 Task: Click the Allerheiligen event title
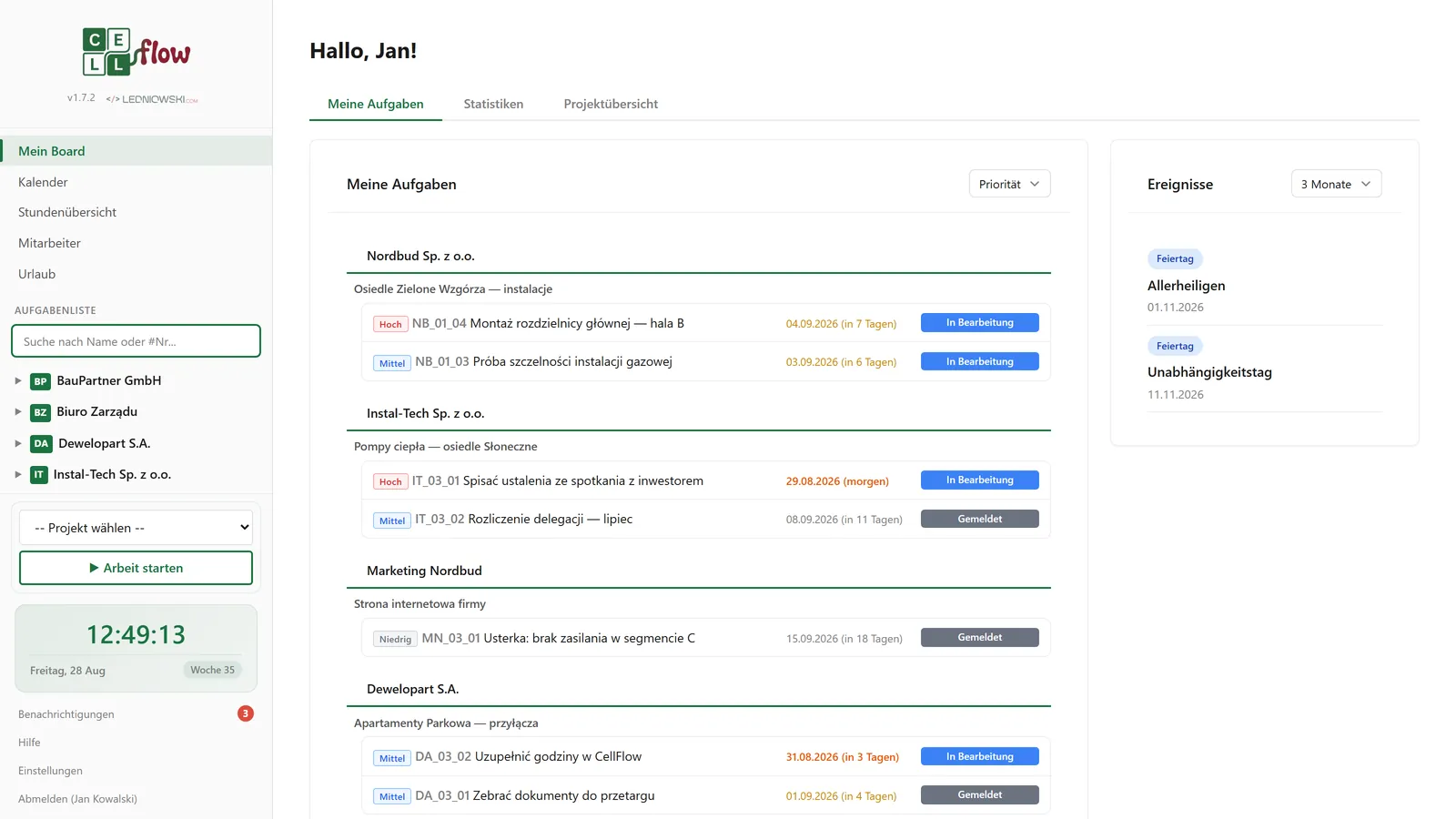coord(1186,286)
